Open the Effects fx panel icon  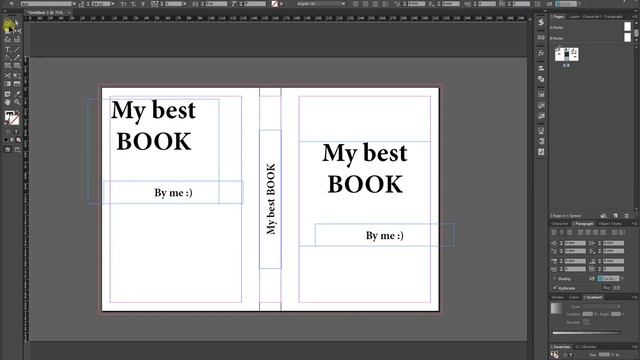coord(541,53)
